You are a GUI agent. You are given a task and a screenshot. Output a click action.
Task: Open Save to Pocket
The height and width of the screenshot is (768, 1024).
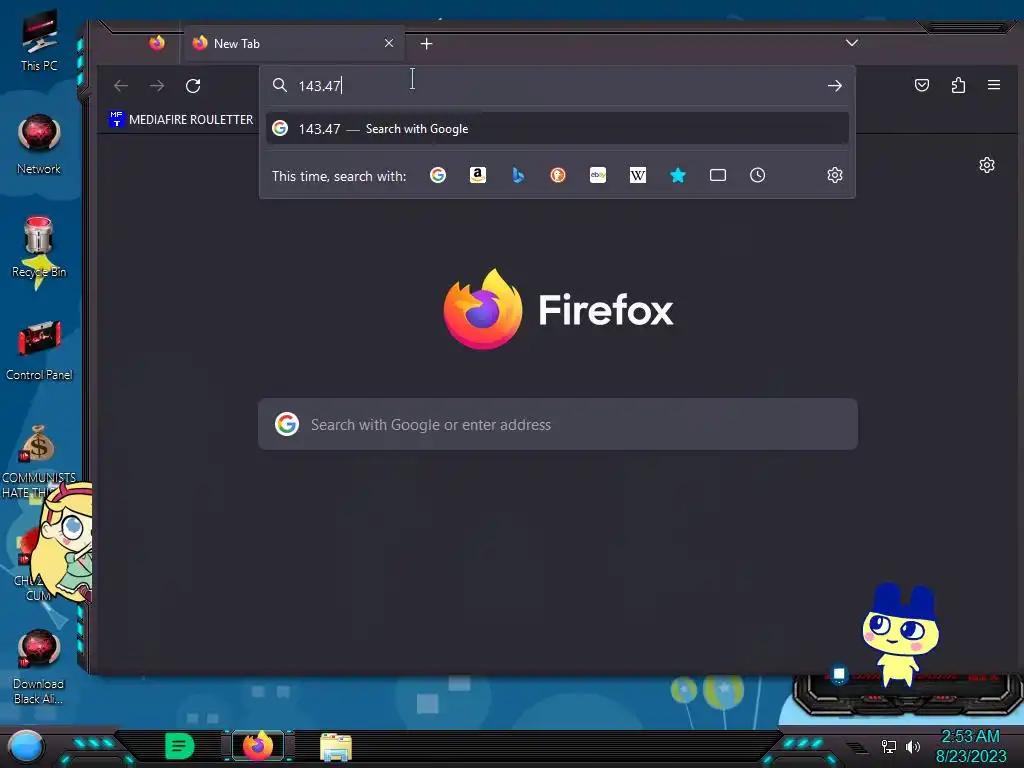[x=921, y=85]
